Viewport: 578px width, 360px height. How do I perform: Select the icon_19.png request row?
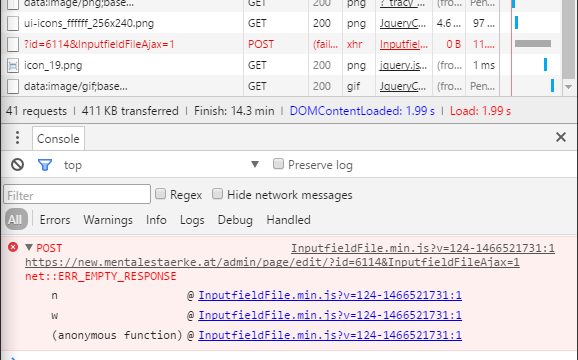pos(53,66)
